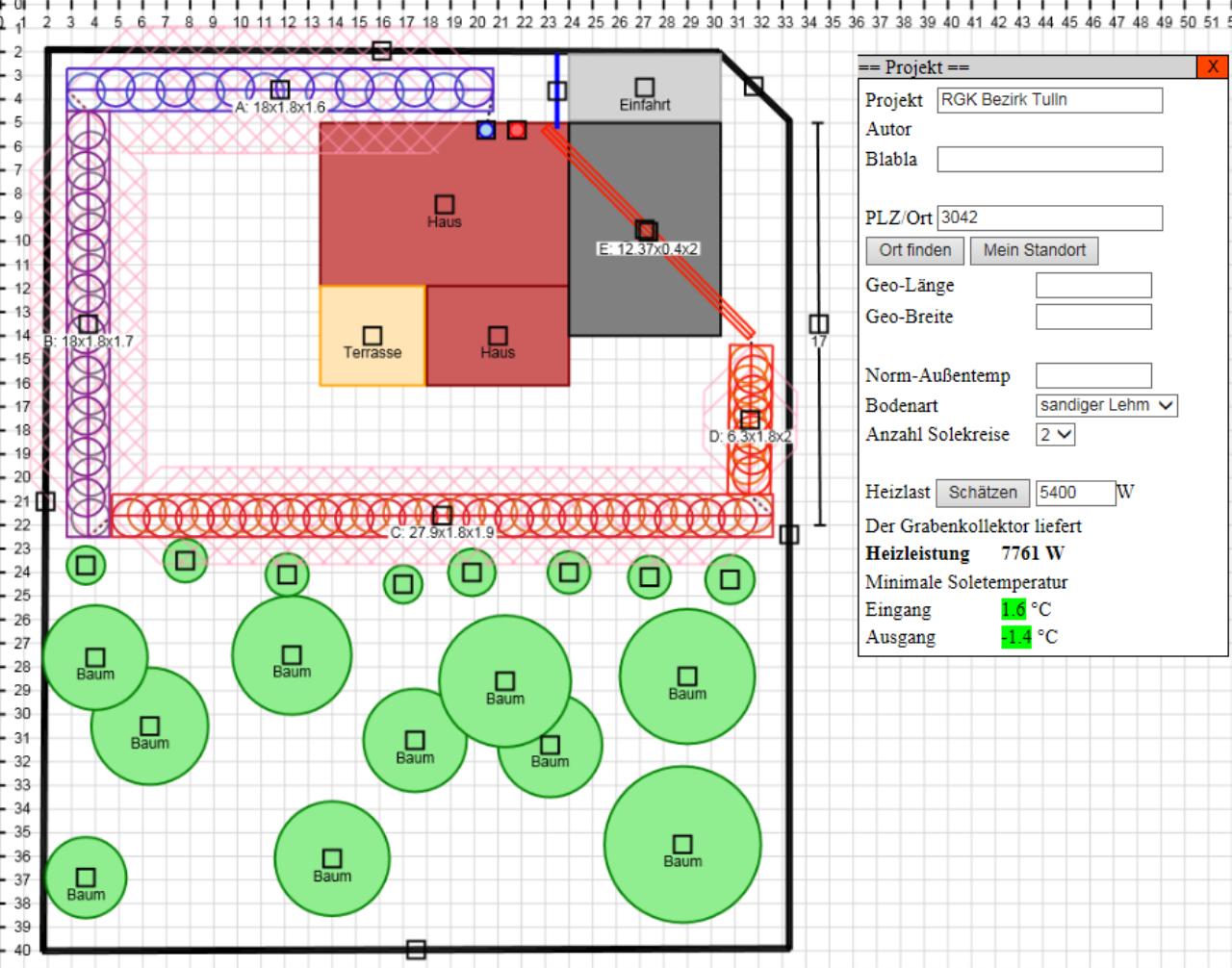The width and height of the screenshot is (1232, 968).
Task: Select the handle of the largest Baum tree
Action: pos(682,844)
